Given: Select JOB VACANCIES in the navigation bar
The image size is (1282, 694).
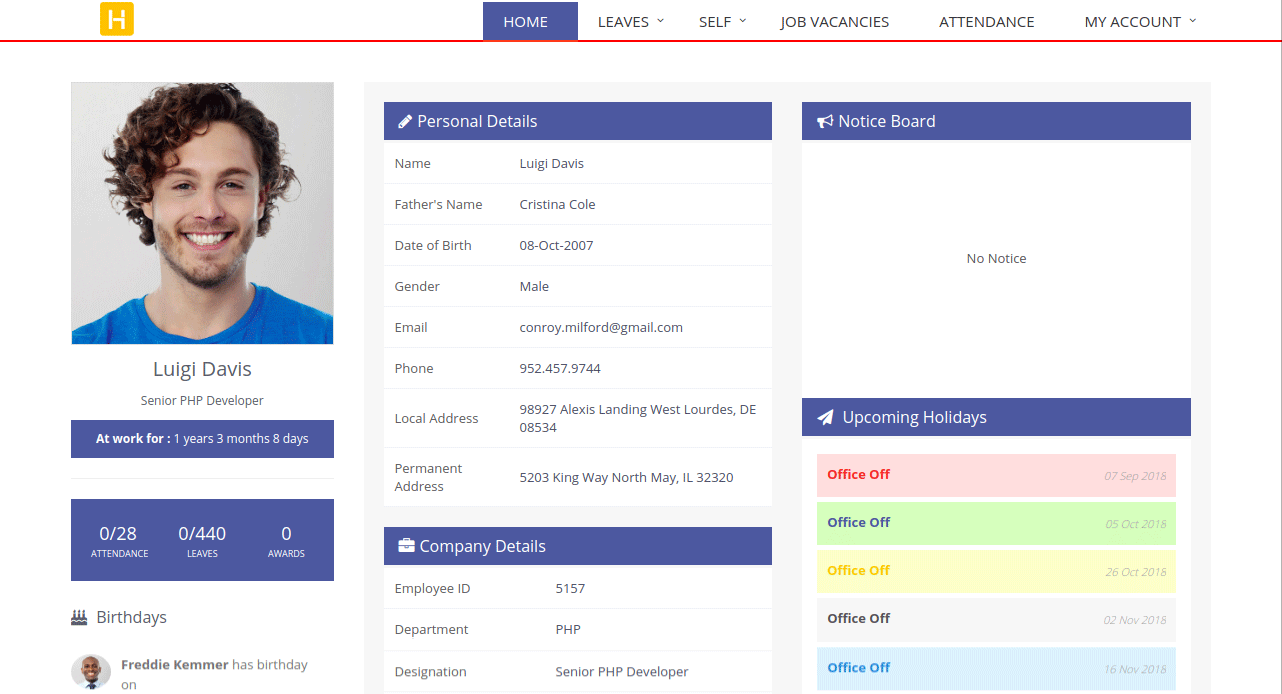Looking at the screenshot, I should click(x=834, y=21).
